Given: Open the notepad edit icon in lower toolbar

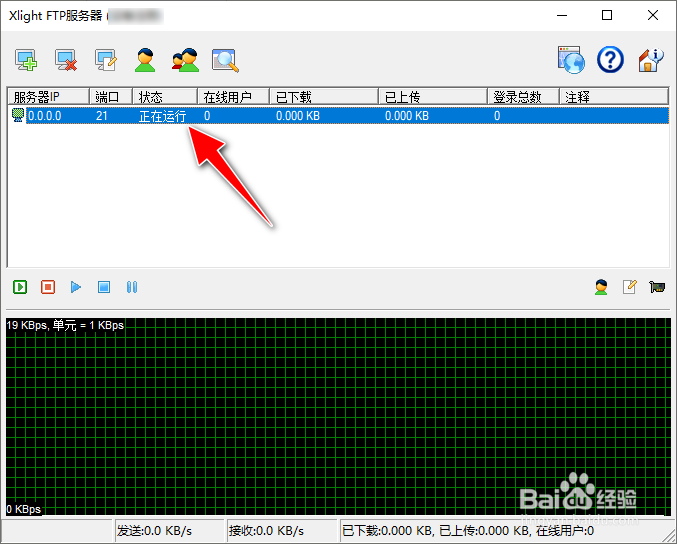Looking at the screenshot, I should [629, 287].
